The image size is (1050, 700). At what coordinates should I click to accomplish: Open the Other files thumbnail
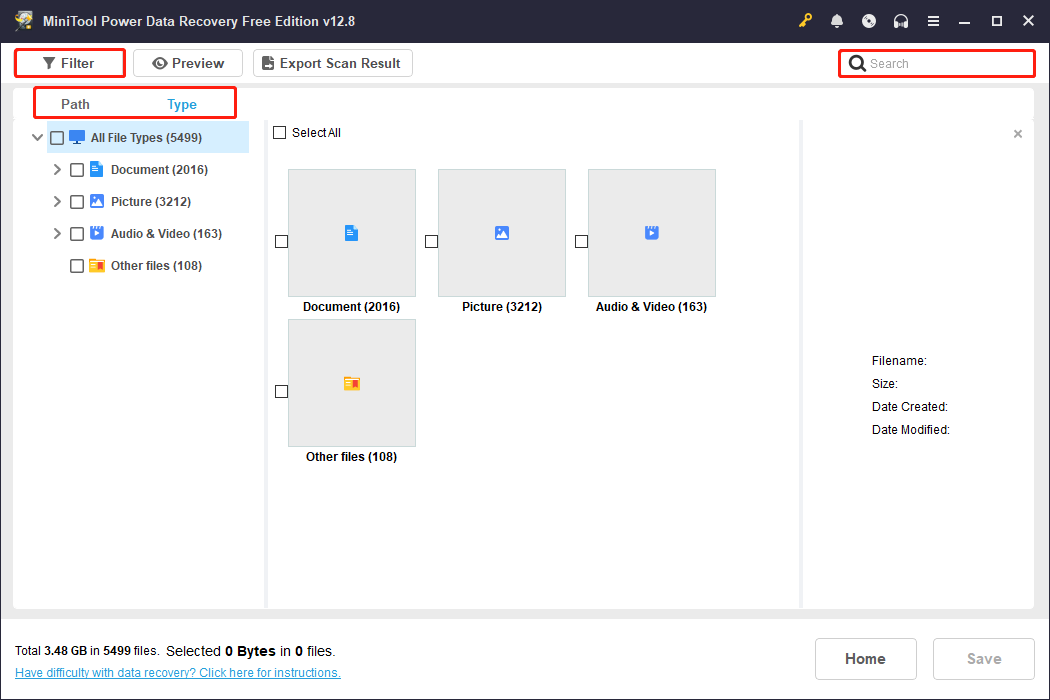pyautogui.click(x=351, y=383)
